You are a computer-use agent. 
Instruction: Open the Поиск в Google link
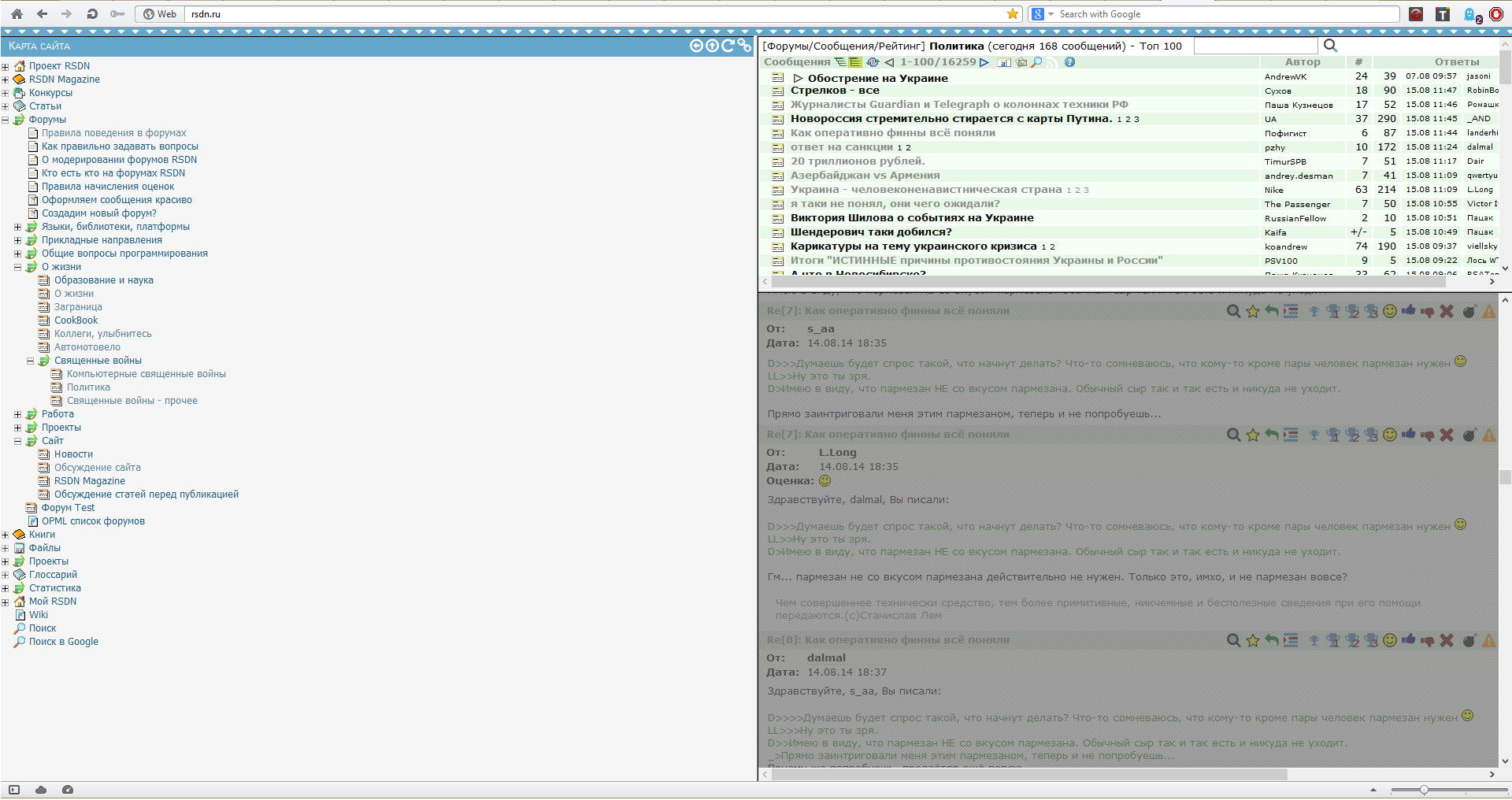pyautogui.click(x=63, y=642)
